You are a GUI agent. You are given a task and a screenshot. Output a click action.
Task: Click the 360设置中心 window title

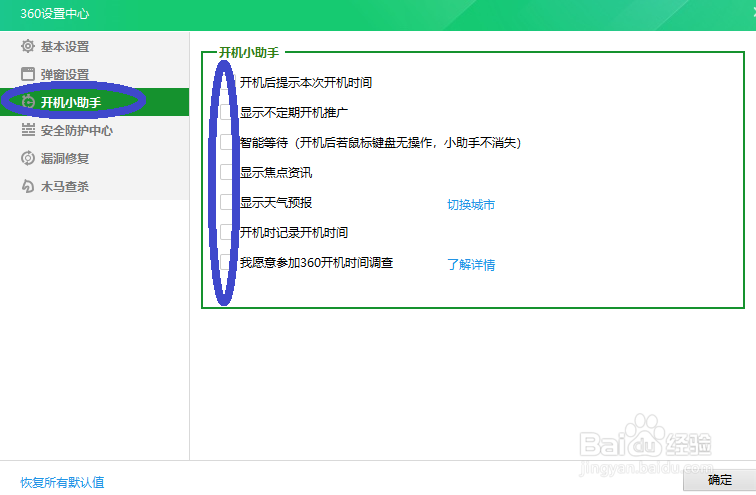coord(54,13)
